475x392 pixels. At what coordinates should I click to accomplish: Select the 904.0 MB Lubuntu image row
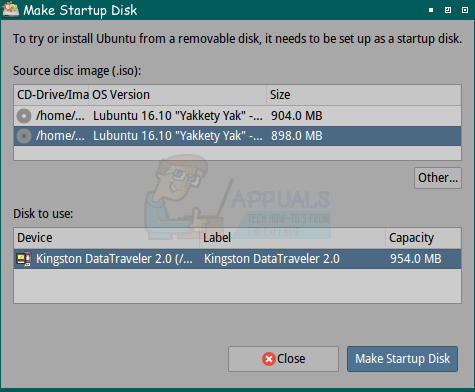[237, 116]
